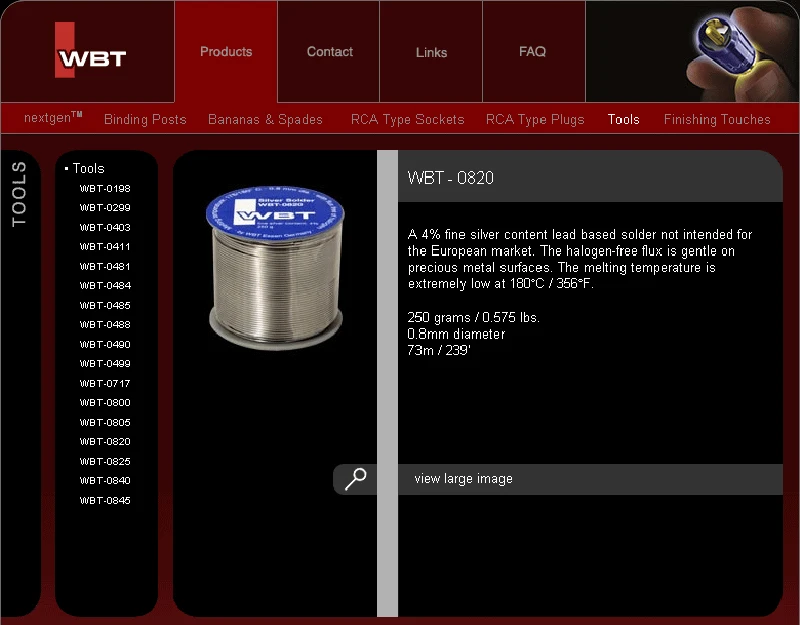
Task: Click the 0.8mm diameter text
Action: coord(456,334)
